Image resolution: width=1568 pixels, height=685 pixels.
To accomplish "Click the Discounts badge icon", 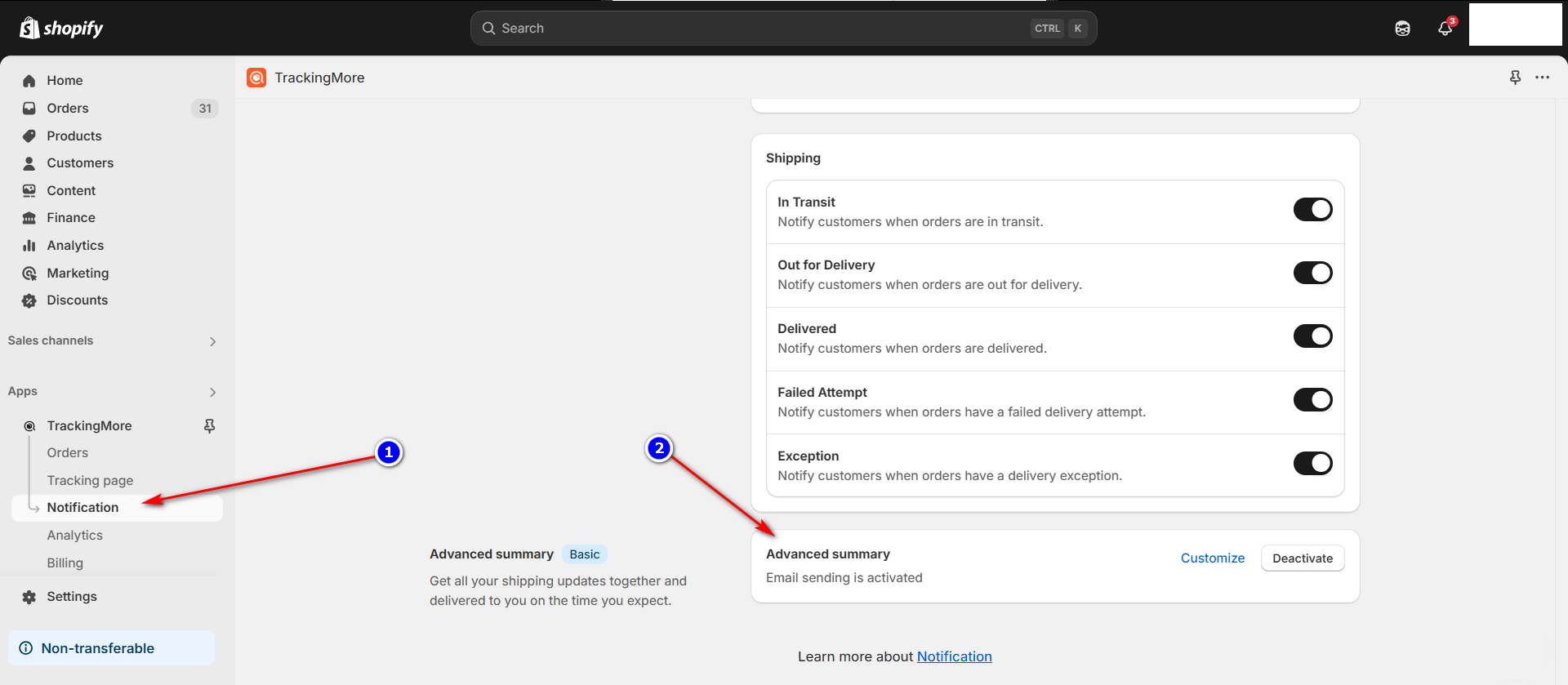I will (29, 300).
